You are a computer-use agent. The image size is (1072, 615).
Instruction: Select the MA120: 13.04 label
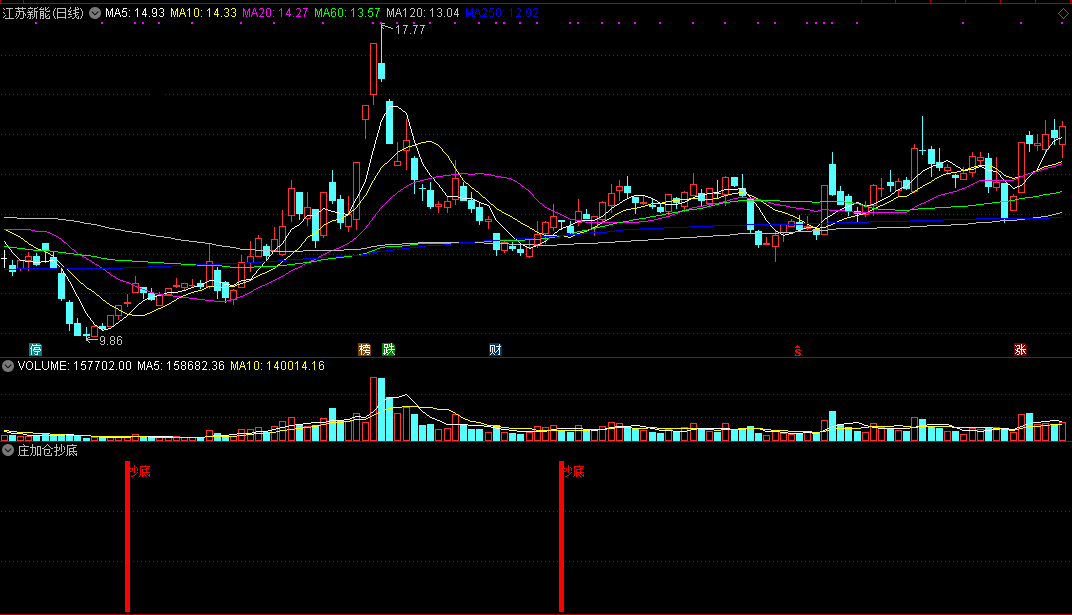click(423, 13)
